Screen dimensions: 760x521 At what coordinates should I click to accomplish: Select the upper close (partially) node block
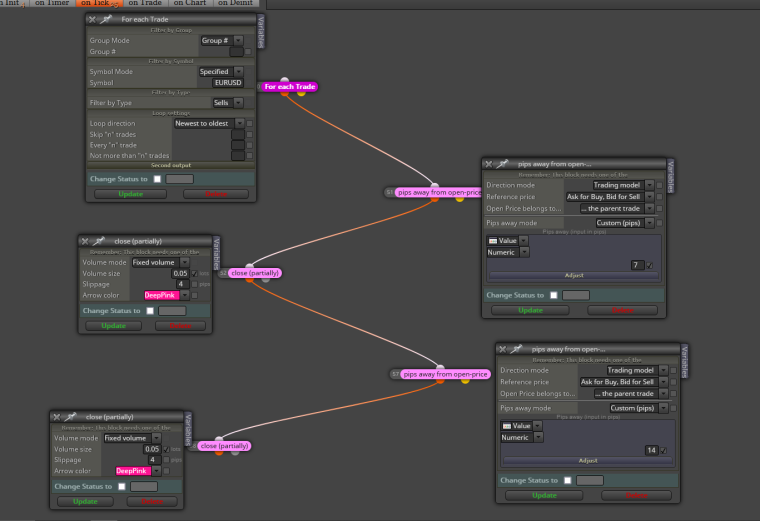pyautogui.click(x=255, y=273)
